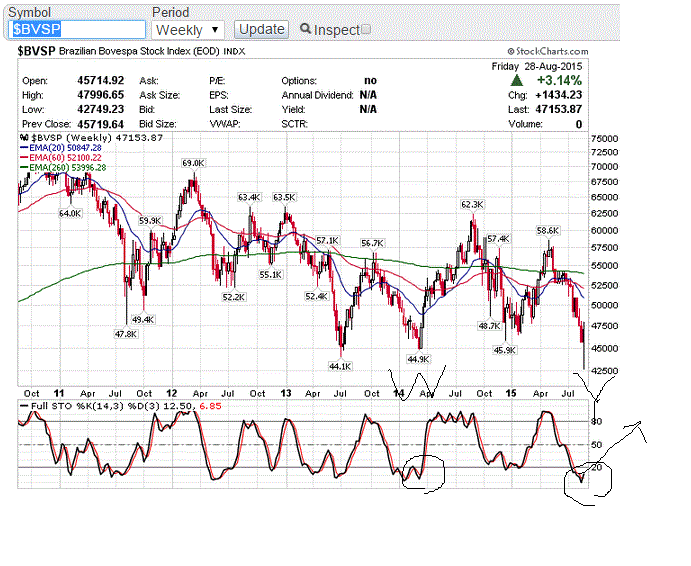Click the hand-drawn W pattern annotation
The width and height of the screenshot is (691, 566).
pyautogui.click(x=418, y=381)
